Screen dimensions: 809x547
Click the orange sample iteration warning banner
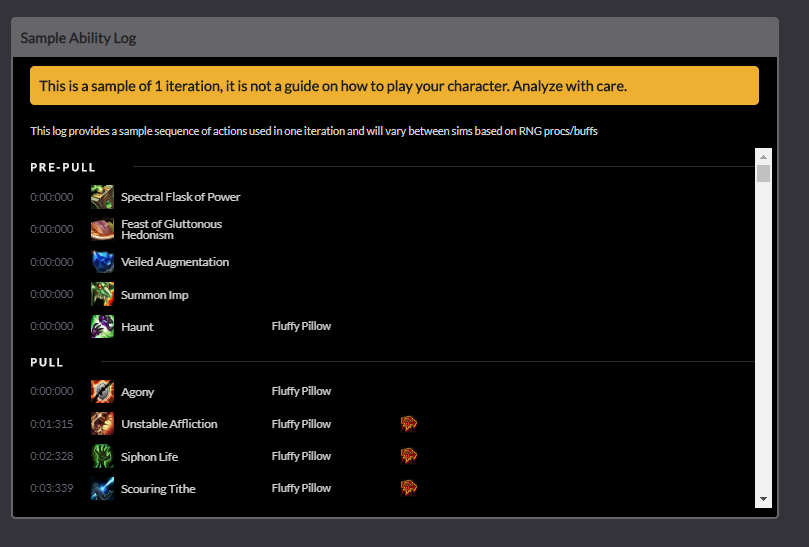pyautogui.click(x=394, y=86)
